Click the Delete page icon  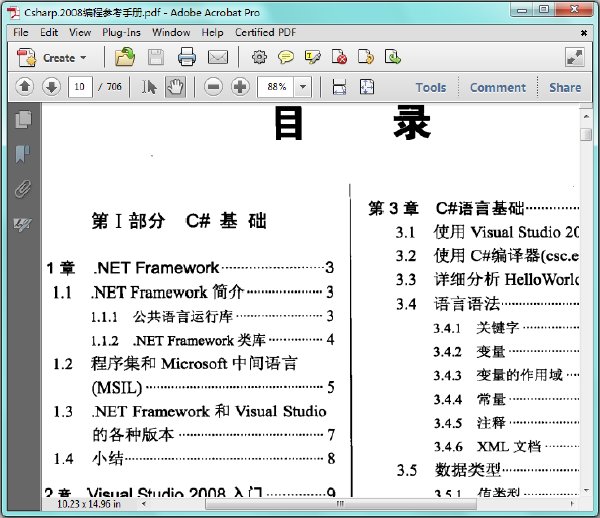click(339, 57)
